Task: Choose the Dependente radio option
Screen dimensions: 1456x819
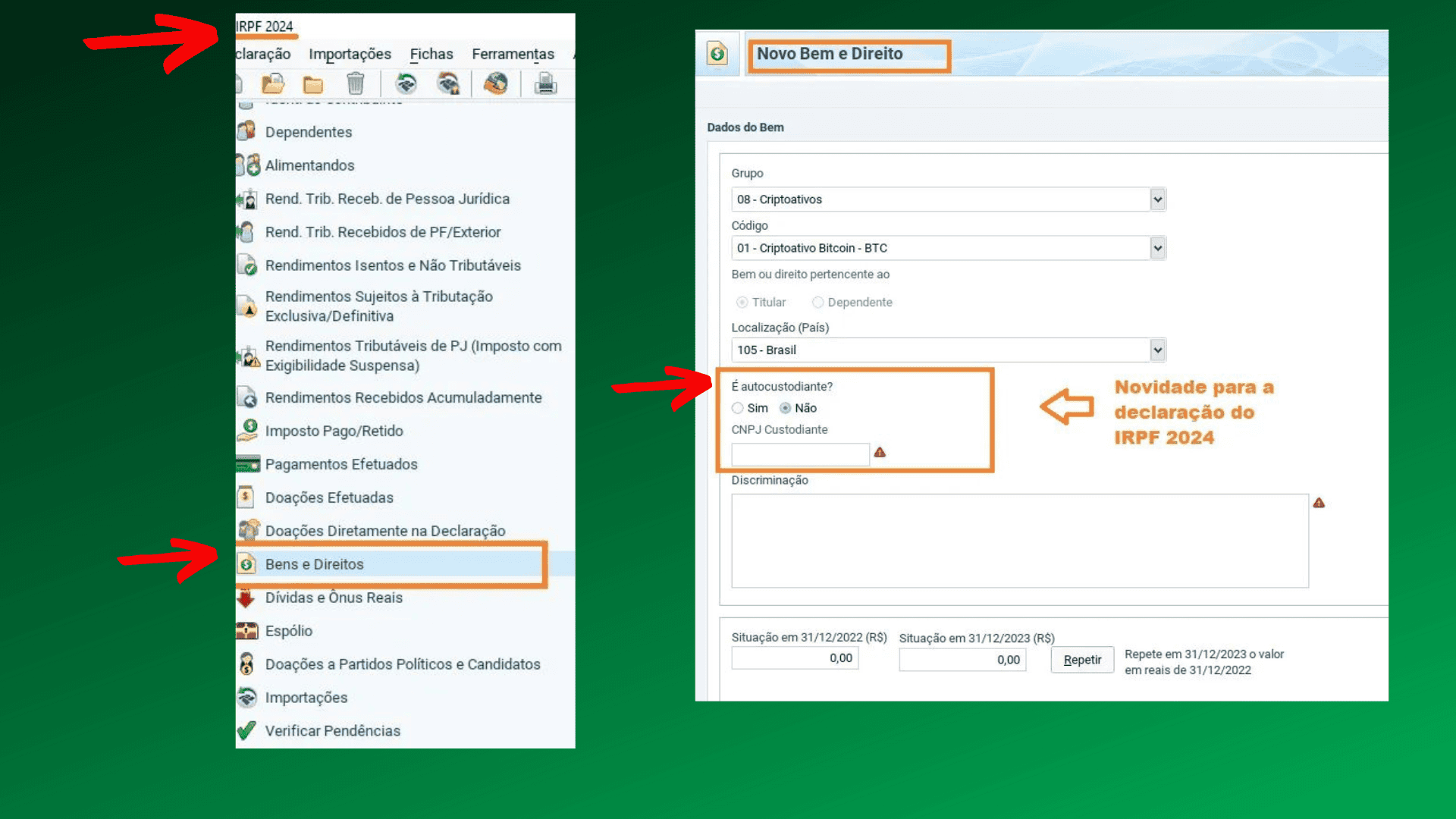Action: pyautogui.click(x=817, y=303)
